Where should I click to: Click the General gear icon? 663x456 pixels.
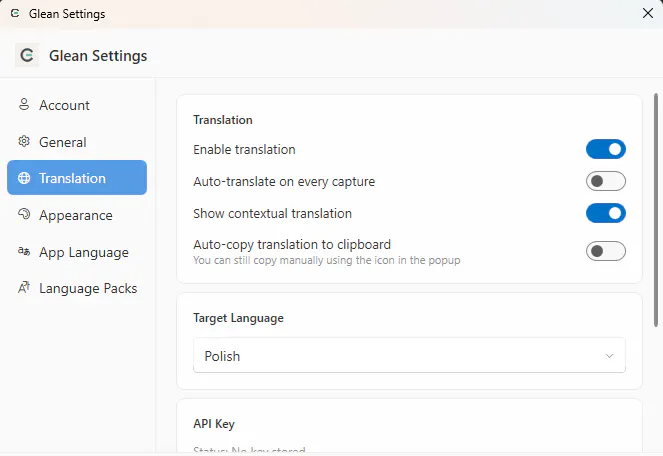[24, 141]
